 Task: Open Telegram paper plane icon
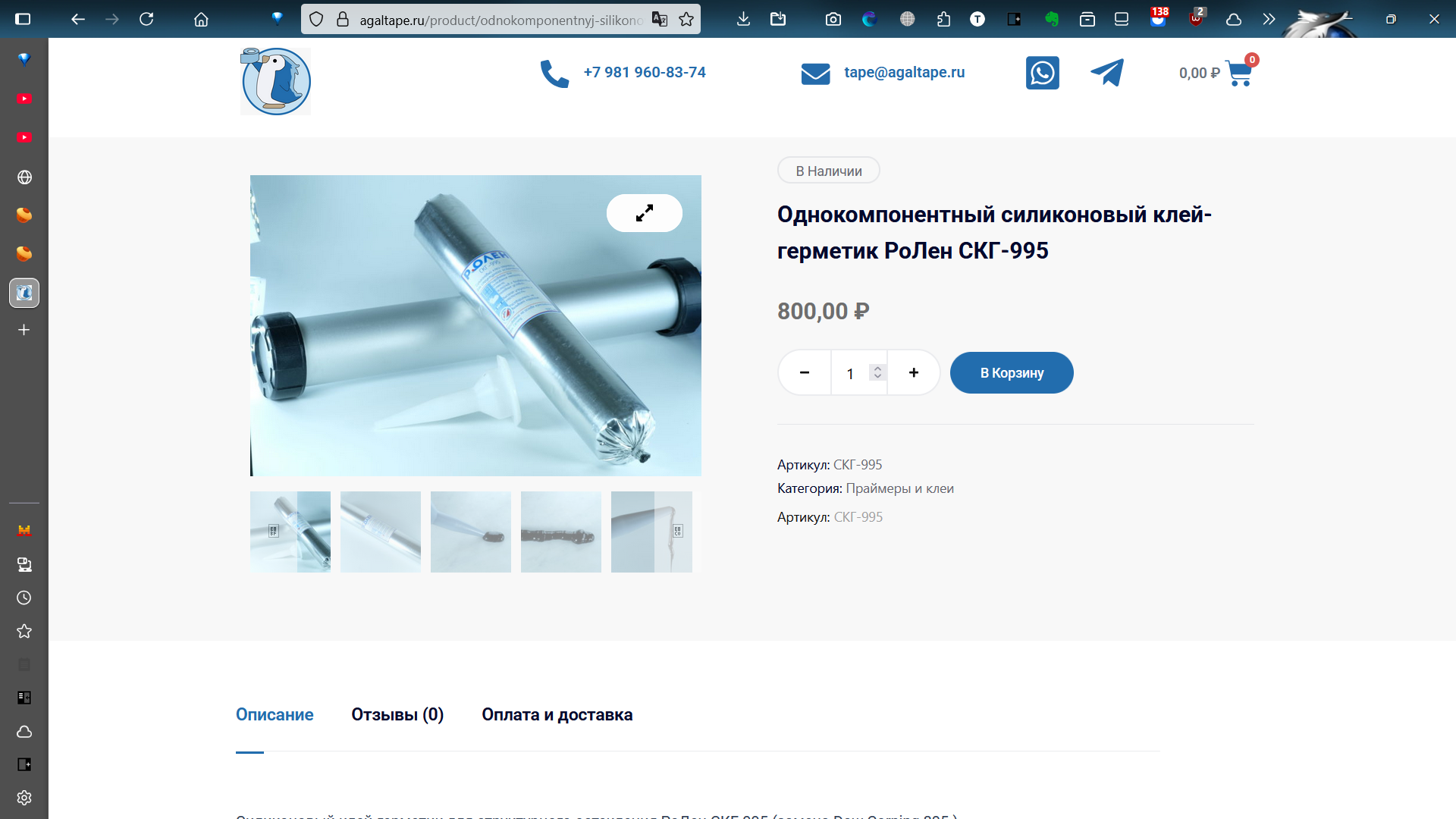1107,73
